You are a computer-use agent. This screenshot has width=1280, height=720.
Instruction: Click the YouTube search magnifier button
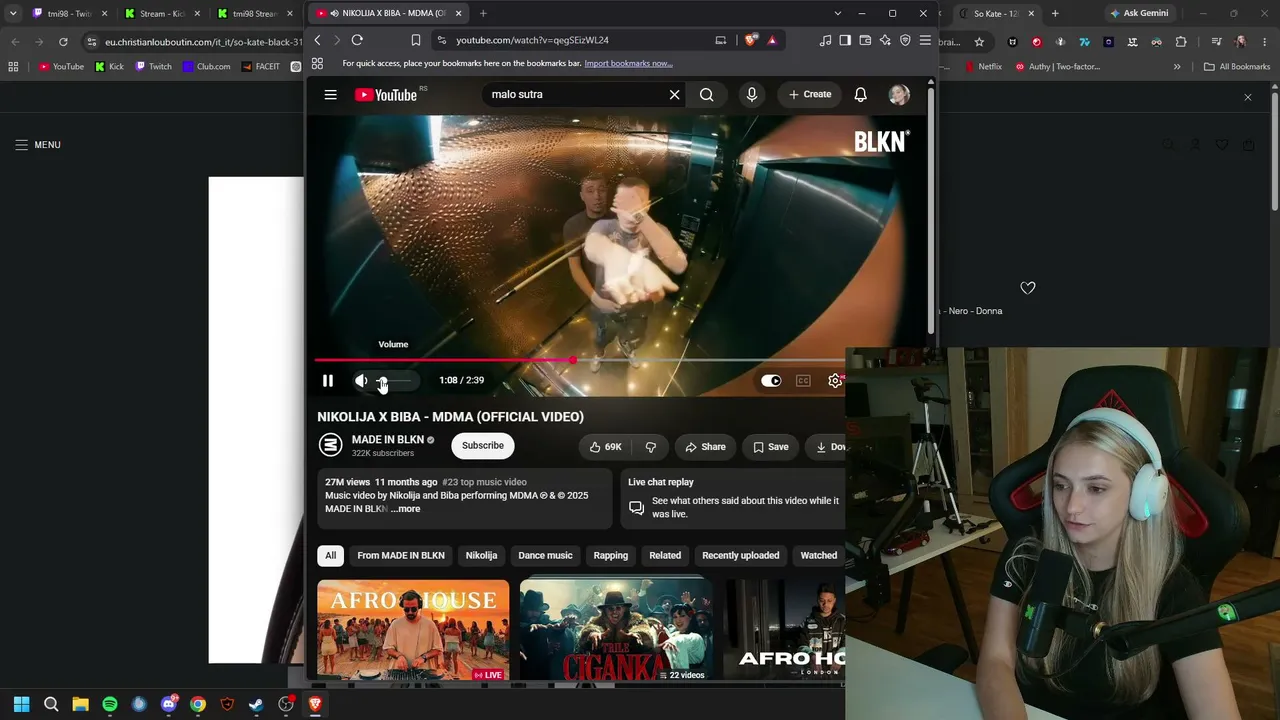707,95
